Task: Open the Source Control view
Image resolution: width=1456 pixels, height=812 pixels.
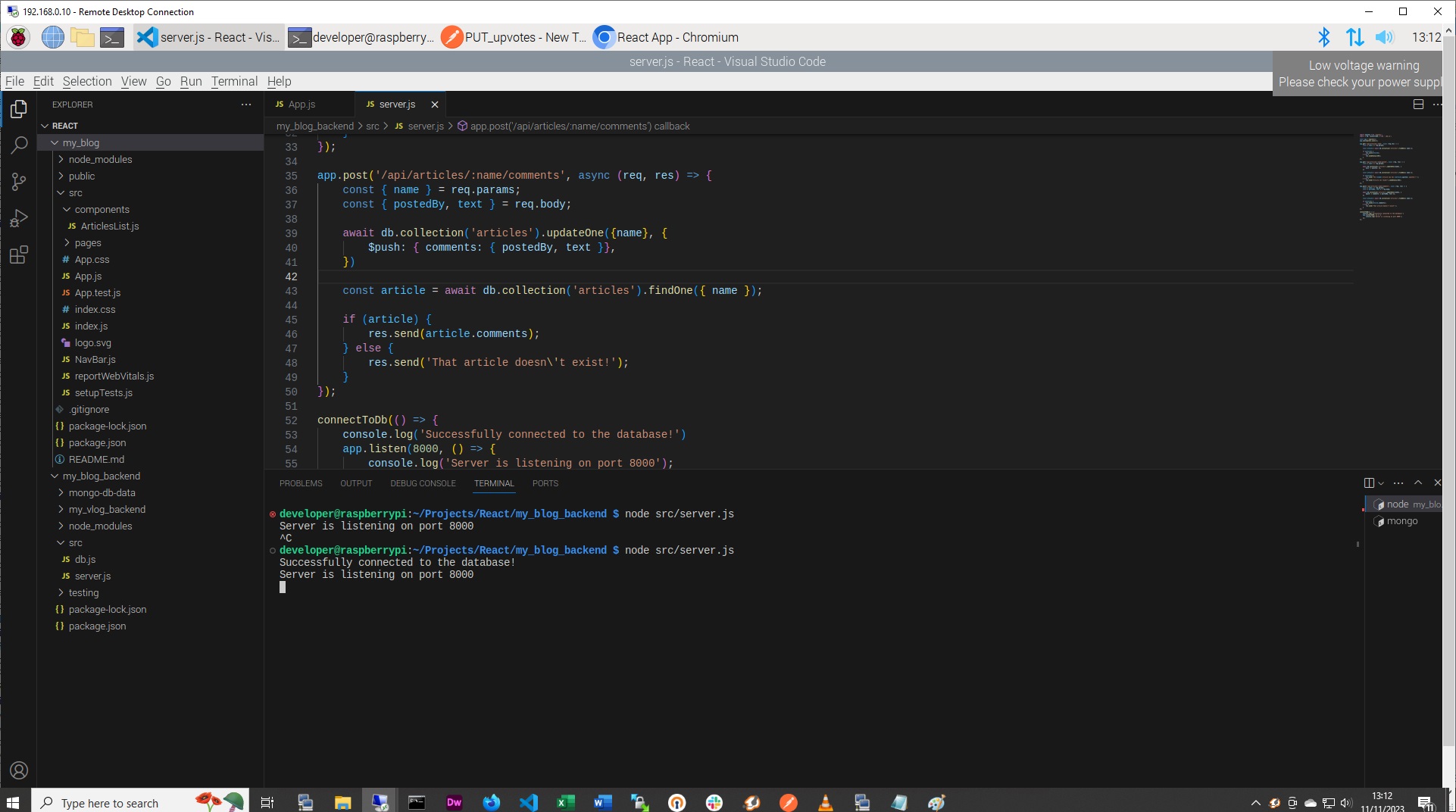Action: click(x=19, y=182)
